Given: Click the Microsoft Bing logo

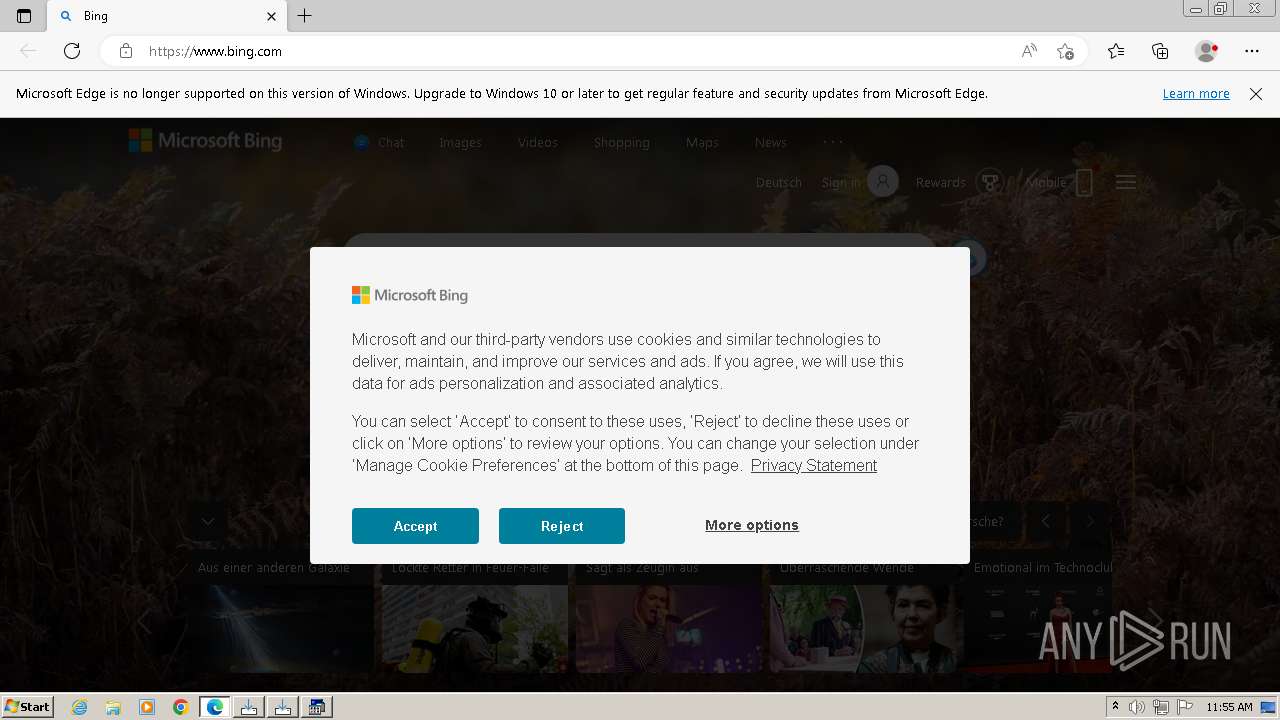Looking at the screenshot, I should point(205,141).
